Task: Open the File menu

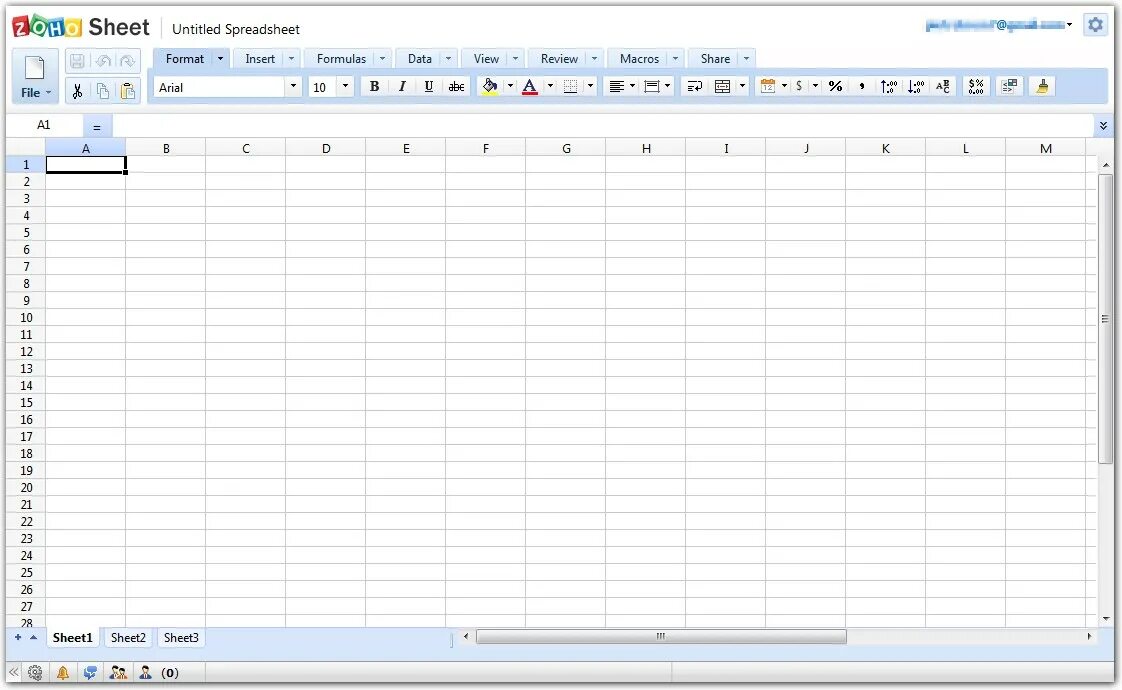Action: (x=35, y=77)
